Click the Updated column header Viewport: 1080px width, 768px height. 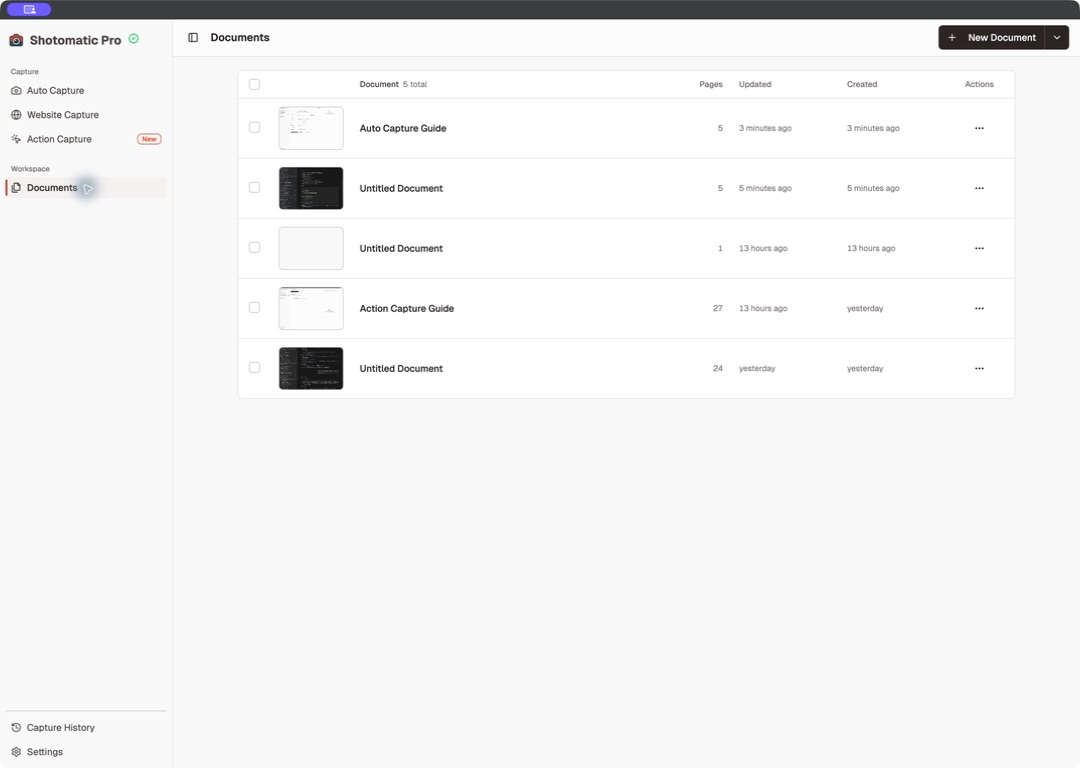click(755, 84)
